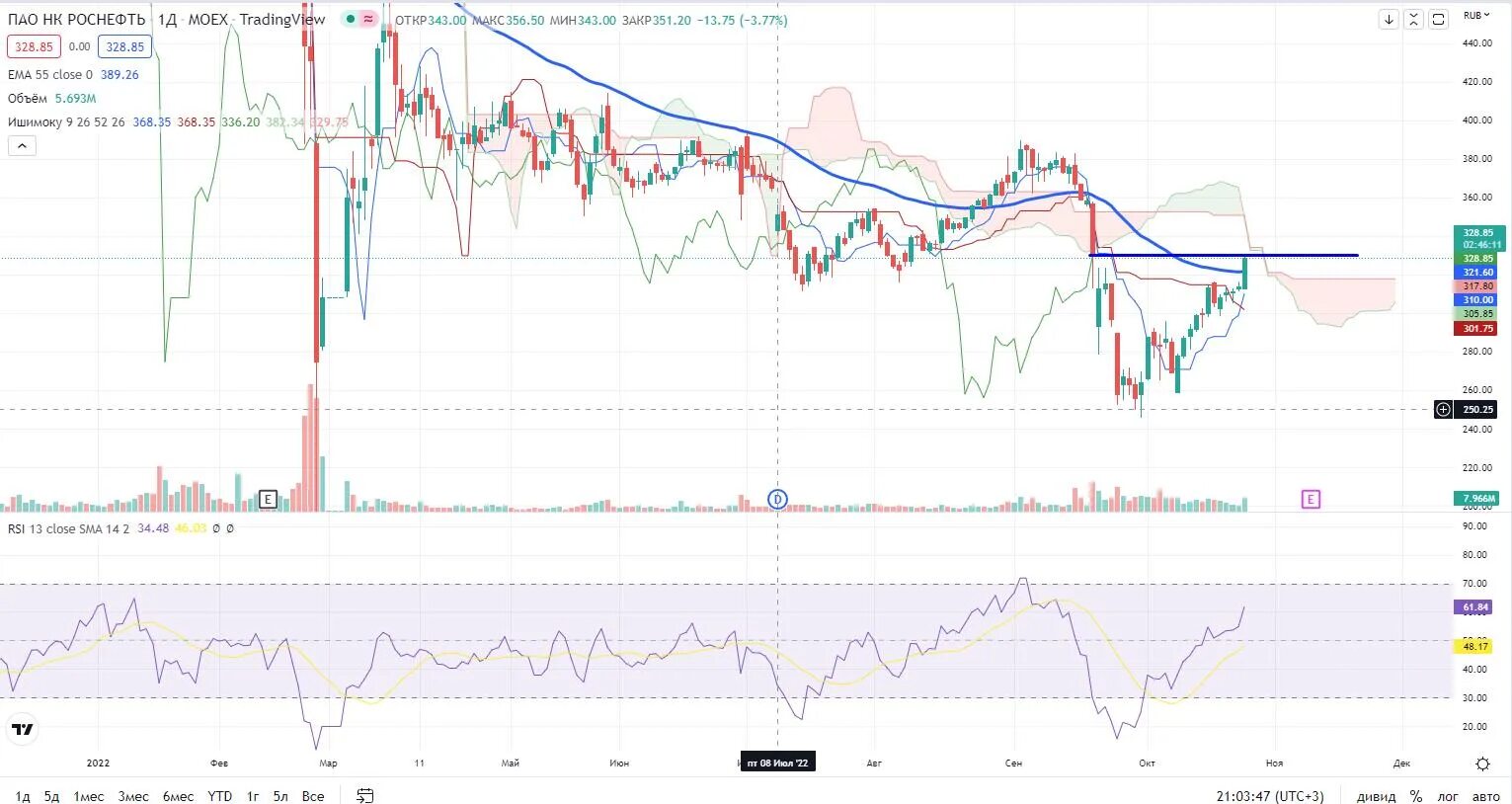1512x804 pixels.
Task: Select the Объём volume indicator legend
Action: pyautogui.click(x=28, y=99)
